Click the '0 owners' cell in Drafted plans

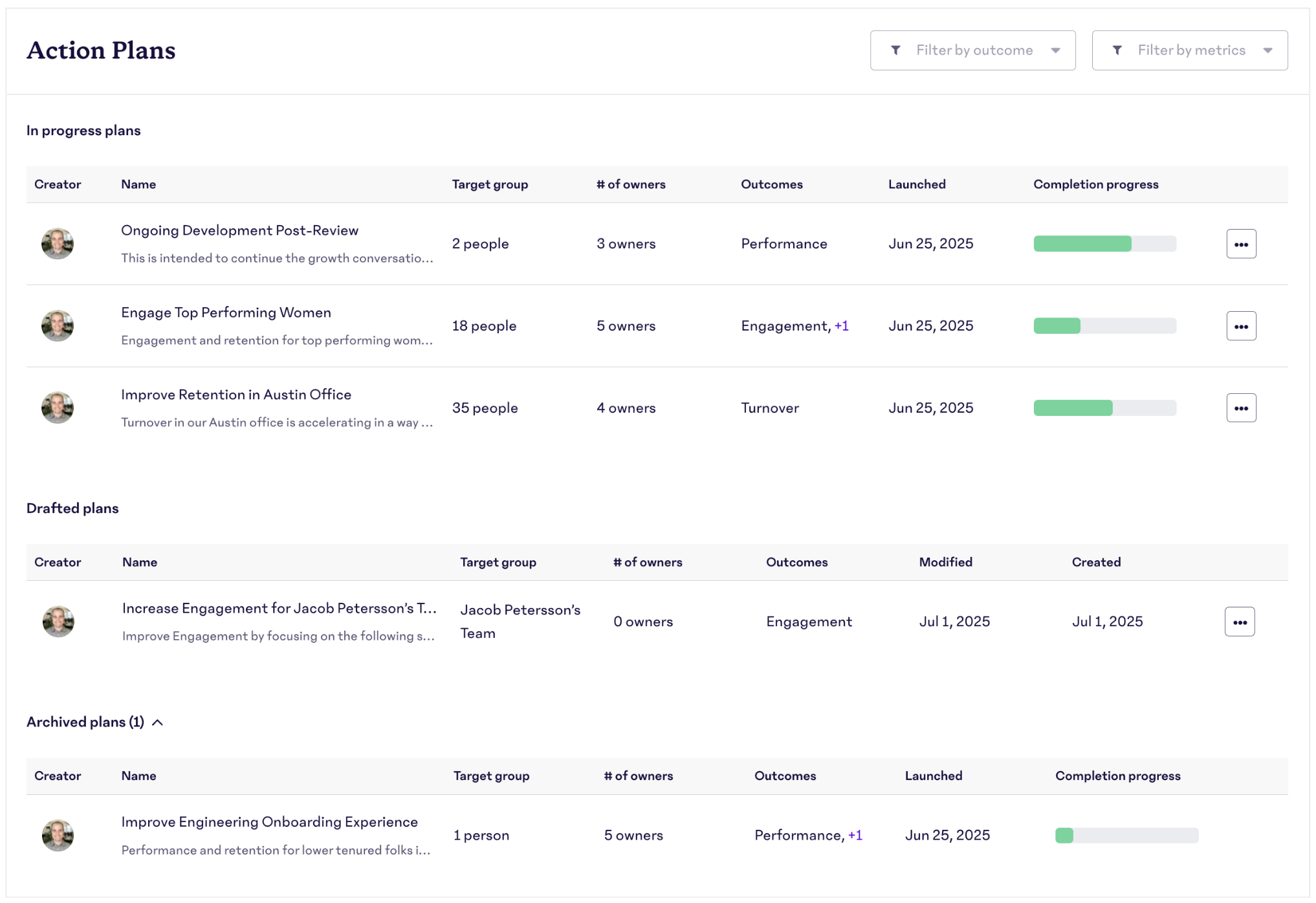coord(643,622)
